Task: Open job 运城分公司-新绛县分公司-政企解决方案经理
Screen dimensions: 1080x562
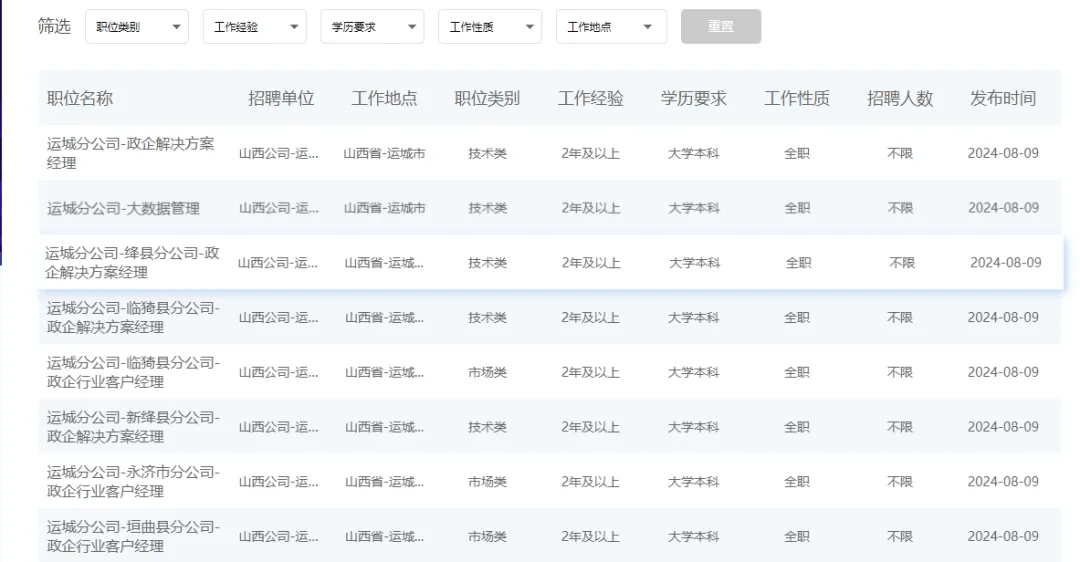Action: (133, 427)
